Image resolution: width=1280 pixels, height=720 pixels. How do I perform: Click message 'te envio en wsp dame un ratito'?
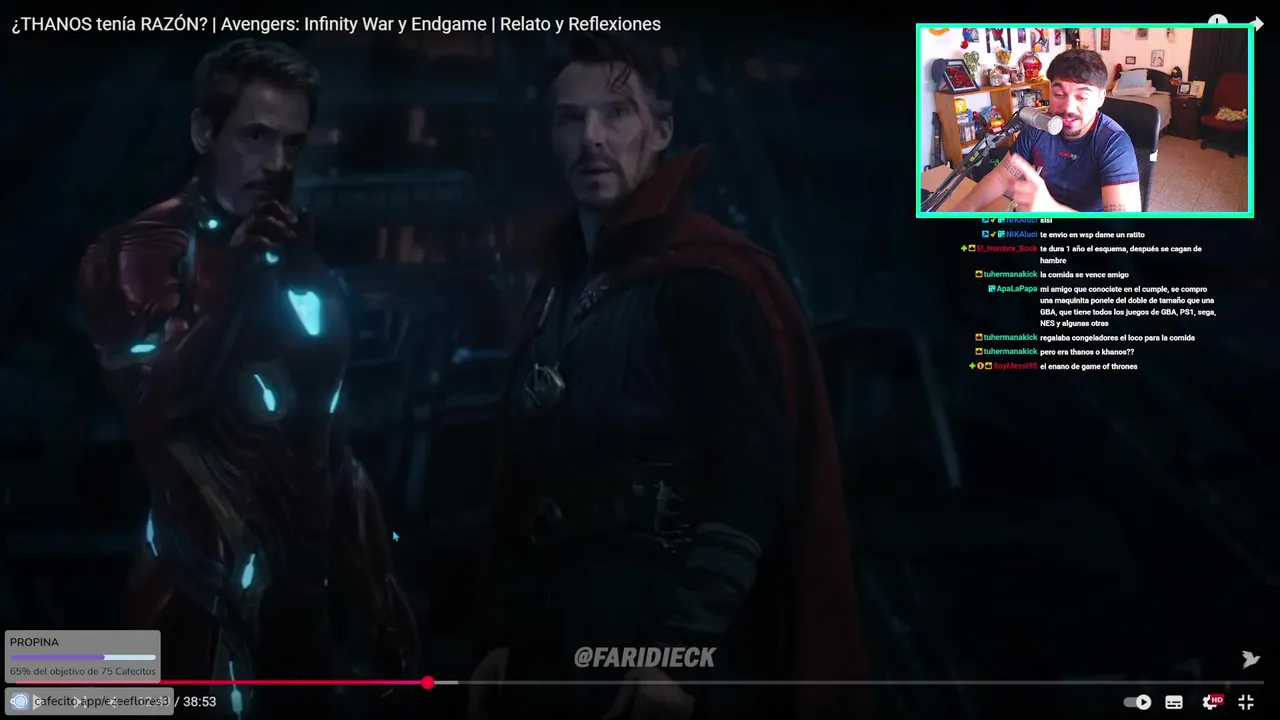[x=1092, y=234]
